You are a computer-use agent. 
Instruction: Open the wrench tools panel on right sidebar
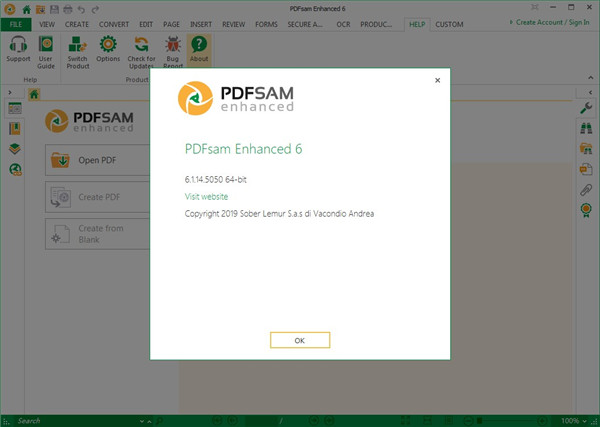[x=586, y=108]
